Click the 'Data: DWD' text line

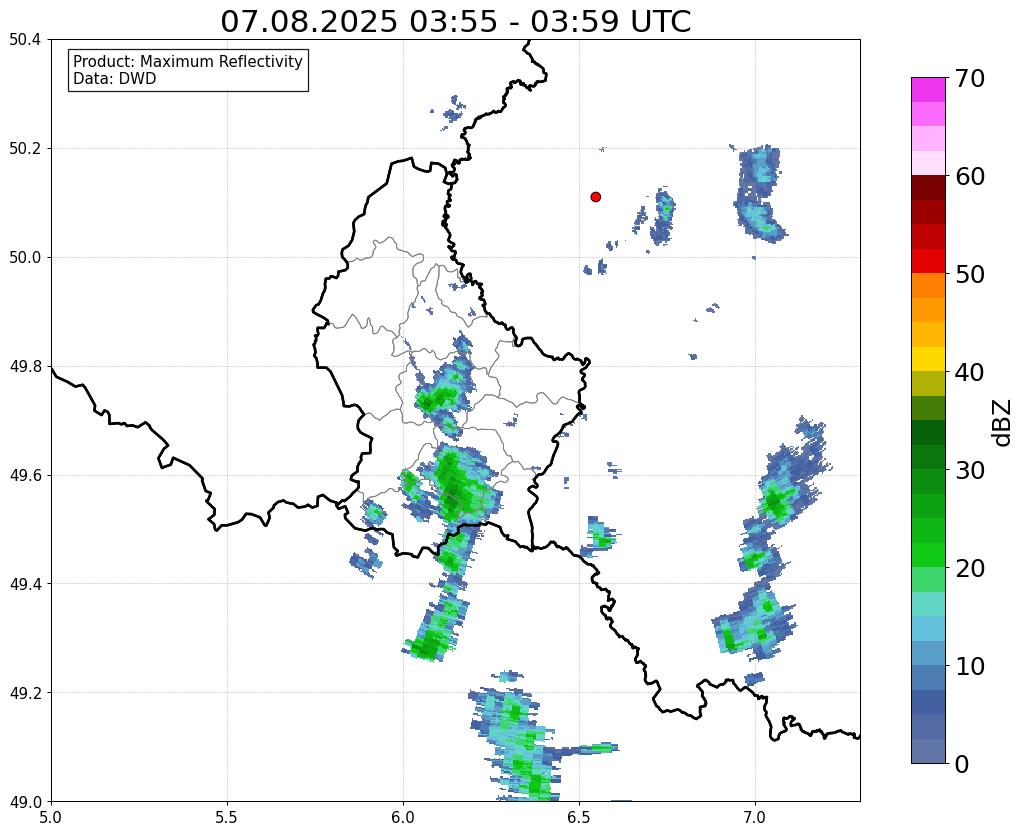click(115, 79)
